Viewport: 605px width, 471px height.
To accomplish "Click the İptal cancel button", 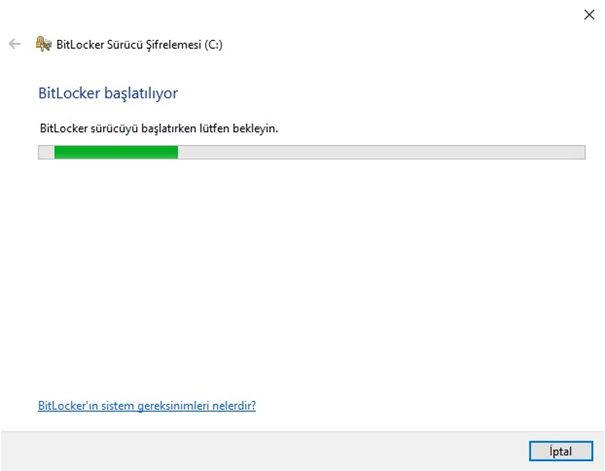I will (x=561, y=451).
